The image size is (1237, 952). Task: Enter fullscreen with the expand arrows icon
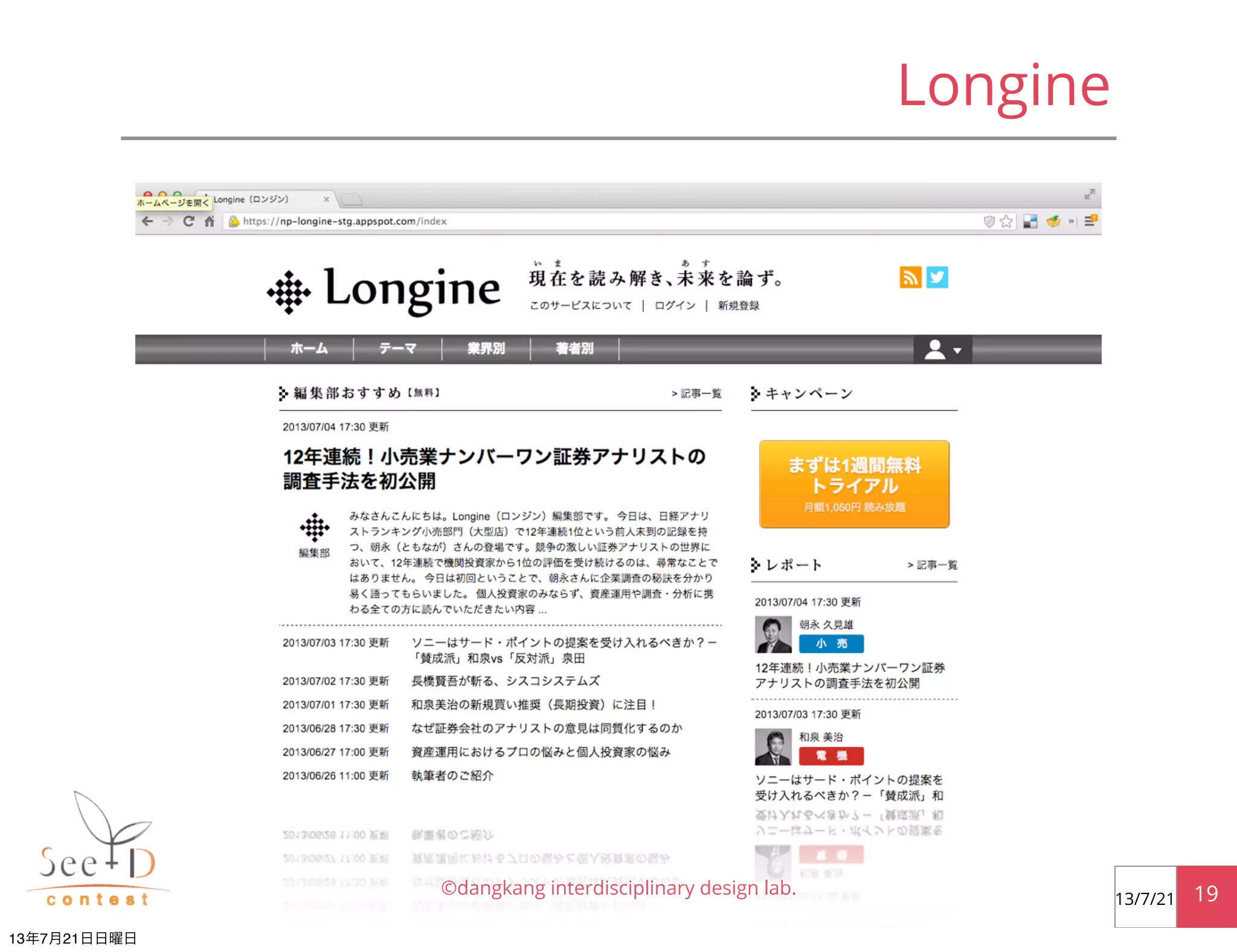[1089, 195]
